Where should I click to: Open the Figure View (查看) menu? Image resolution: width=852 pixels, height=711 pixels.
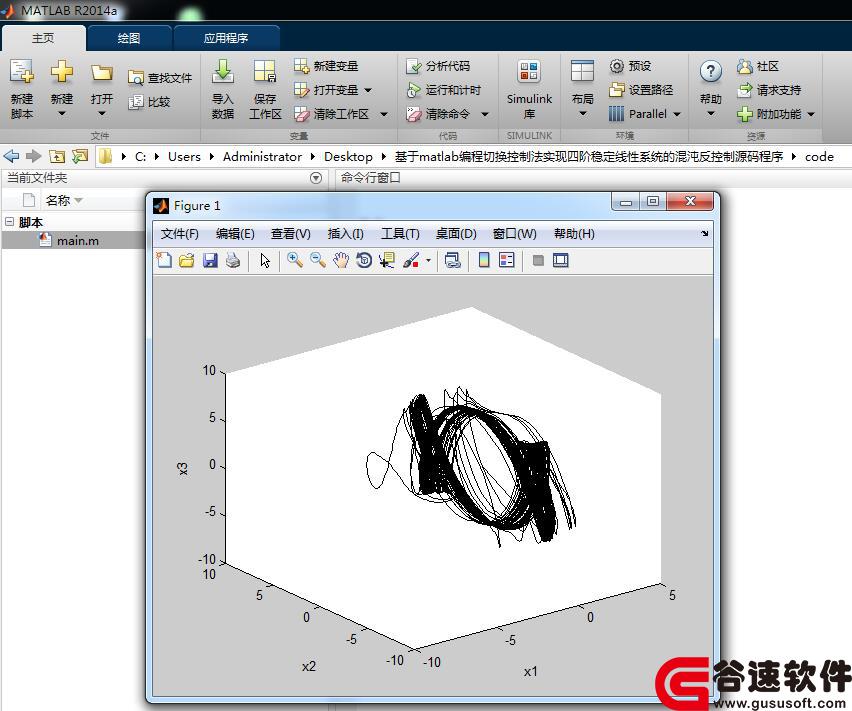[x=291, y=234]
